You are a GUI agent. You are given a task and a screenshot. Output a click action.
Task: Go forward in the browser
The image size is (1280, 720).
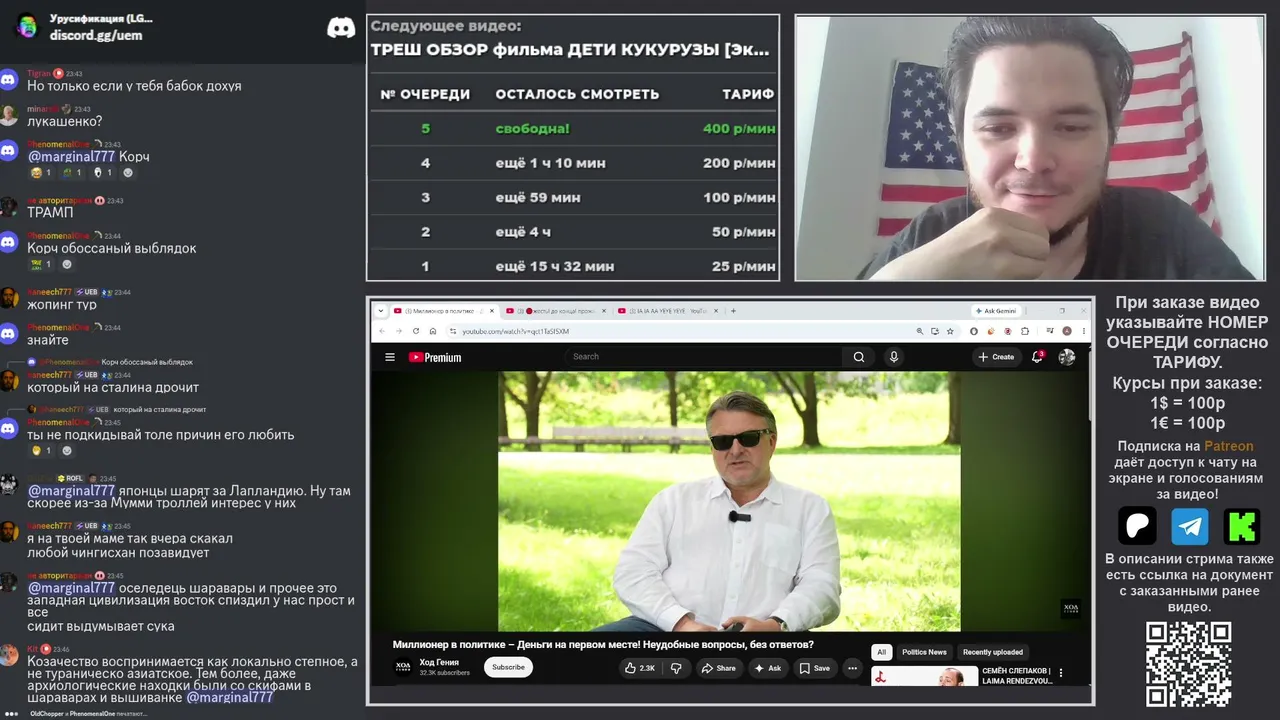(x=398, y=331)
